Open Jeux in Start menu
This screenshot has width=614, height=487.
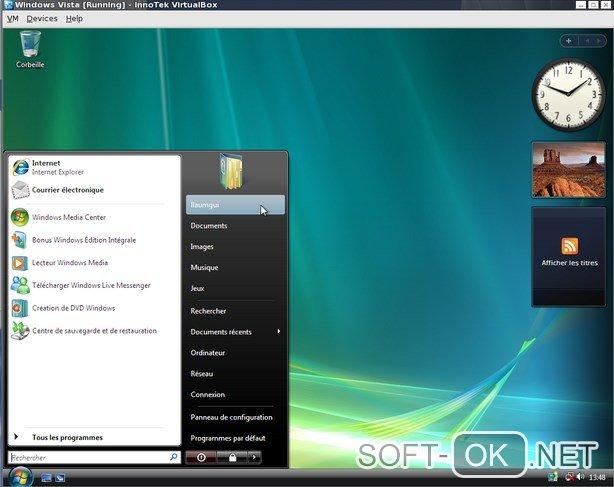pyautogui.click(x=197, y=289)
